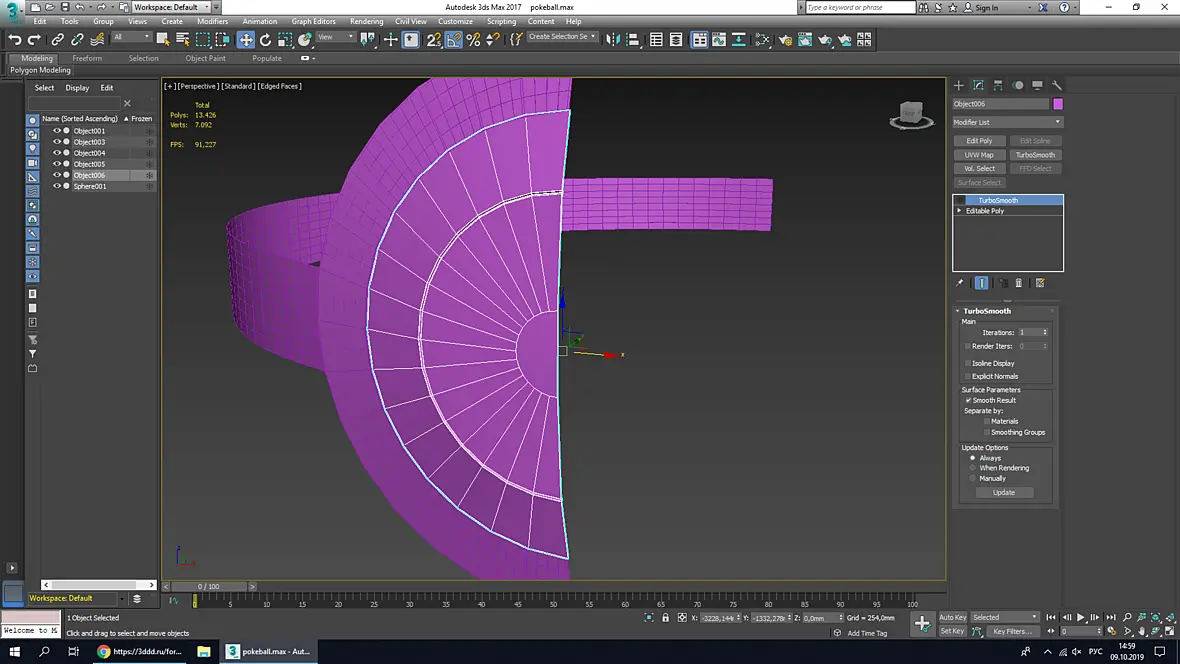Open Select by Name dialog icon

[182, 40]
